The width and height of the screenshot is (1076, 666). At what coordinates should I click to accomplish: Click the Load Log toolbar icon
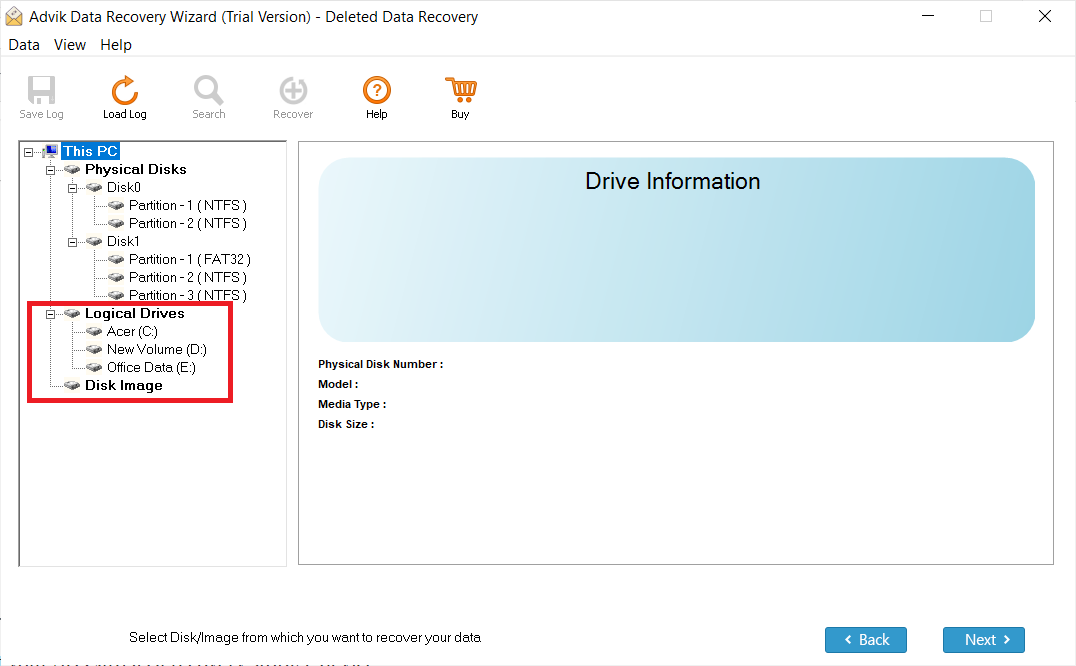(x=124, y=90)
